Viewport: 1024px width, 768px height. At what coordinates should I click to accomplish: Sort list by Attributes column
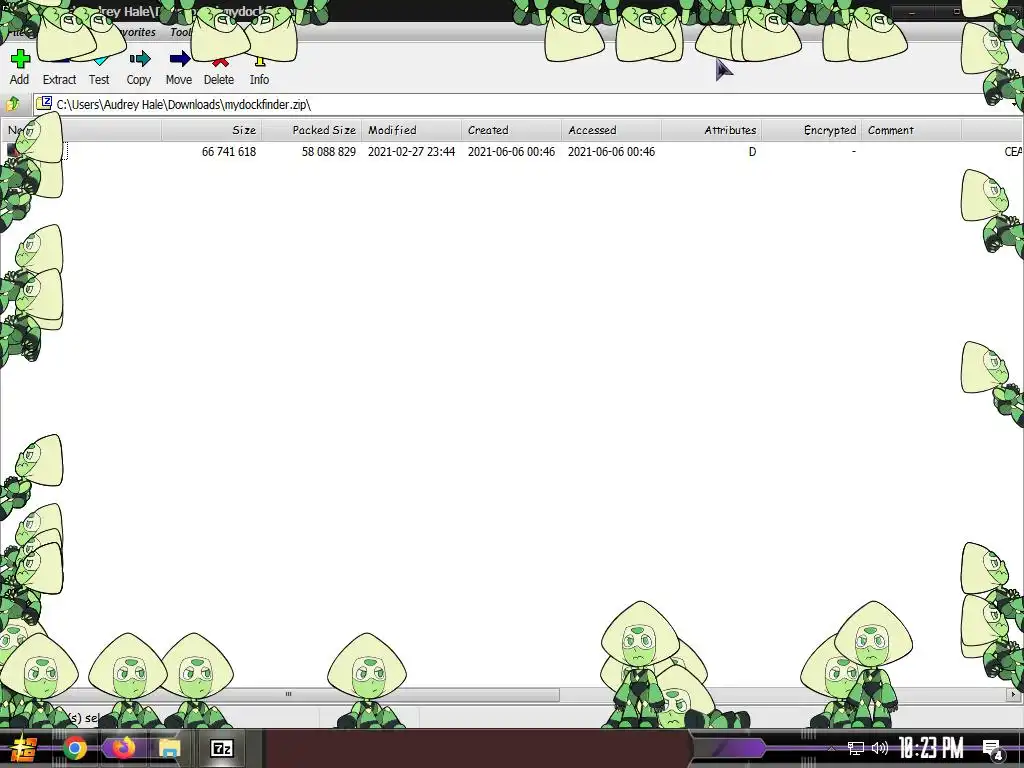(711, 130)
